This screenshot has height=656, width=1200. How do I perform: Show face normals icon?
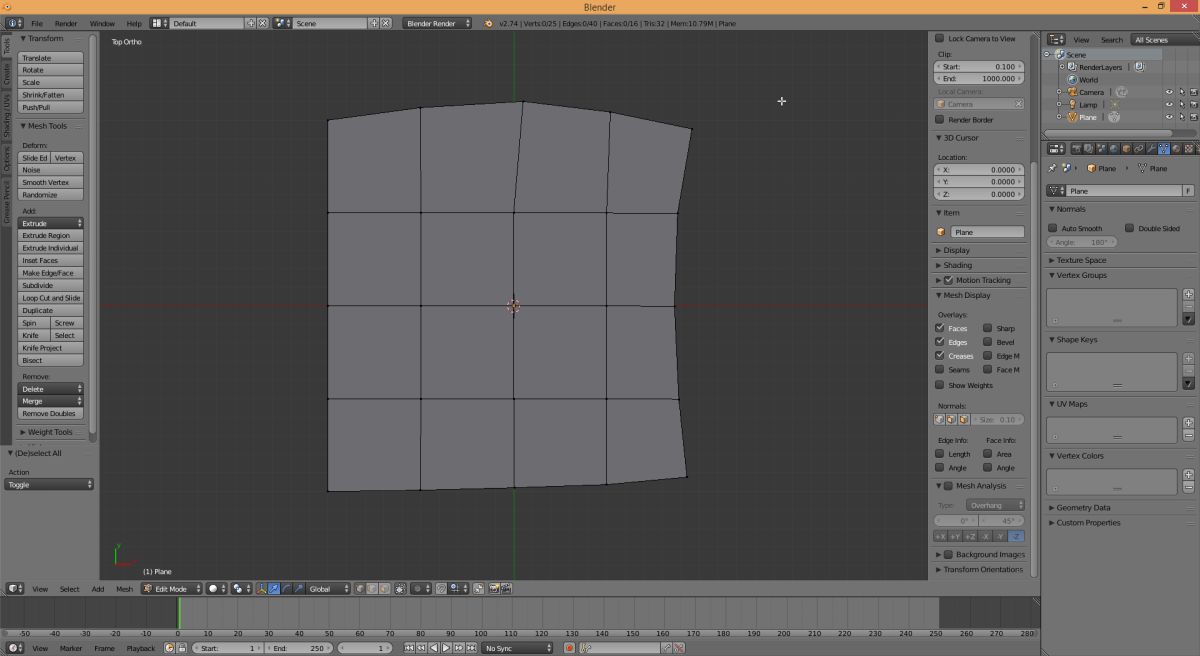point(963,419)
